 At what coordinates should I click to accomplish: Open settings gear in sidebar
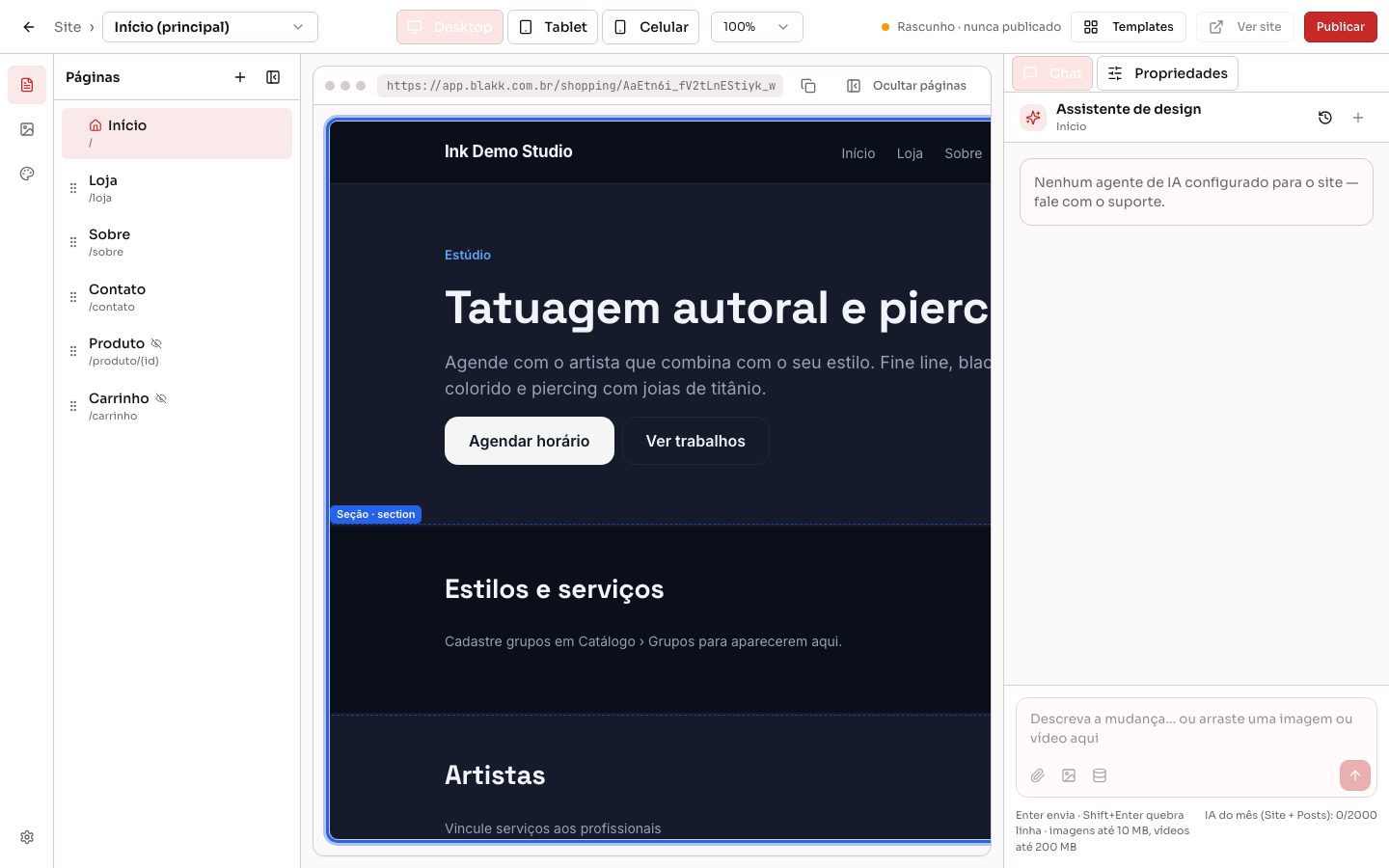[27, 837]
